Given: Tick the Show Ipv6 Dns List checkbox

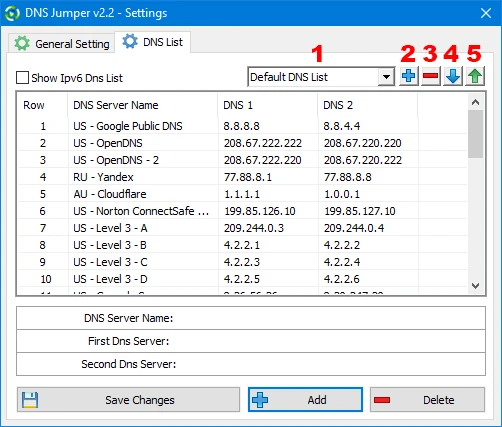Looking at the screenshot, I should pyautogui.click(x=22, y=78).
